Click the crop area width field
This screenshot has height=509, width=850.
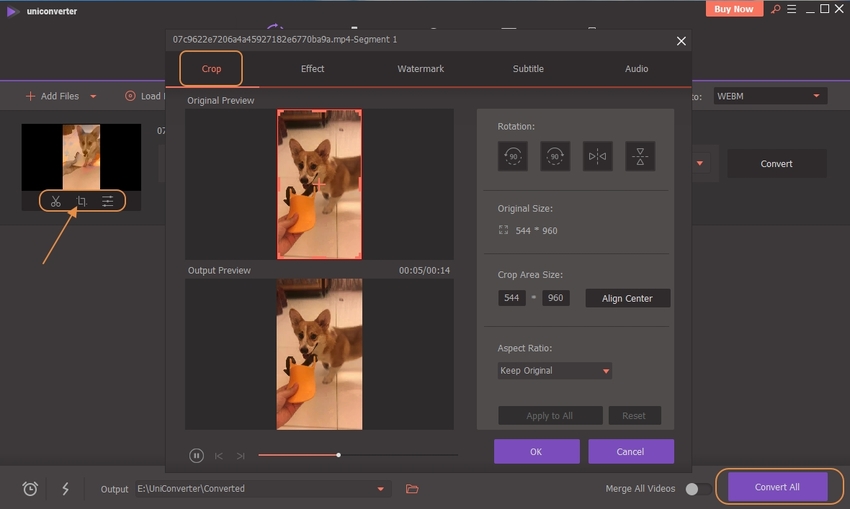pos(512,298)
